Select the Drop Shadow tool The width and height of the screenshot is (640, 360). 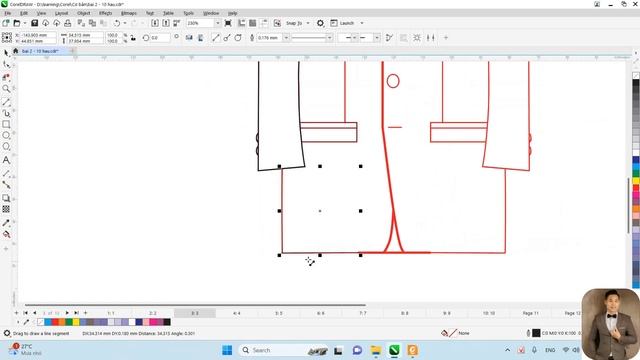point(6,198)
